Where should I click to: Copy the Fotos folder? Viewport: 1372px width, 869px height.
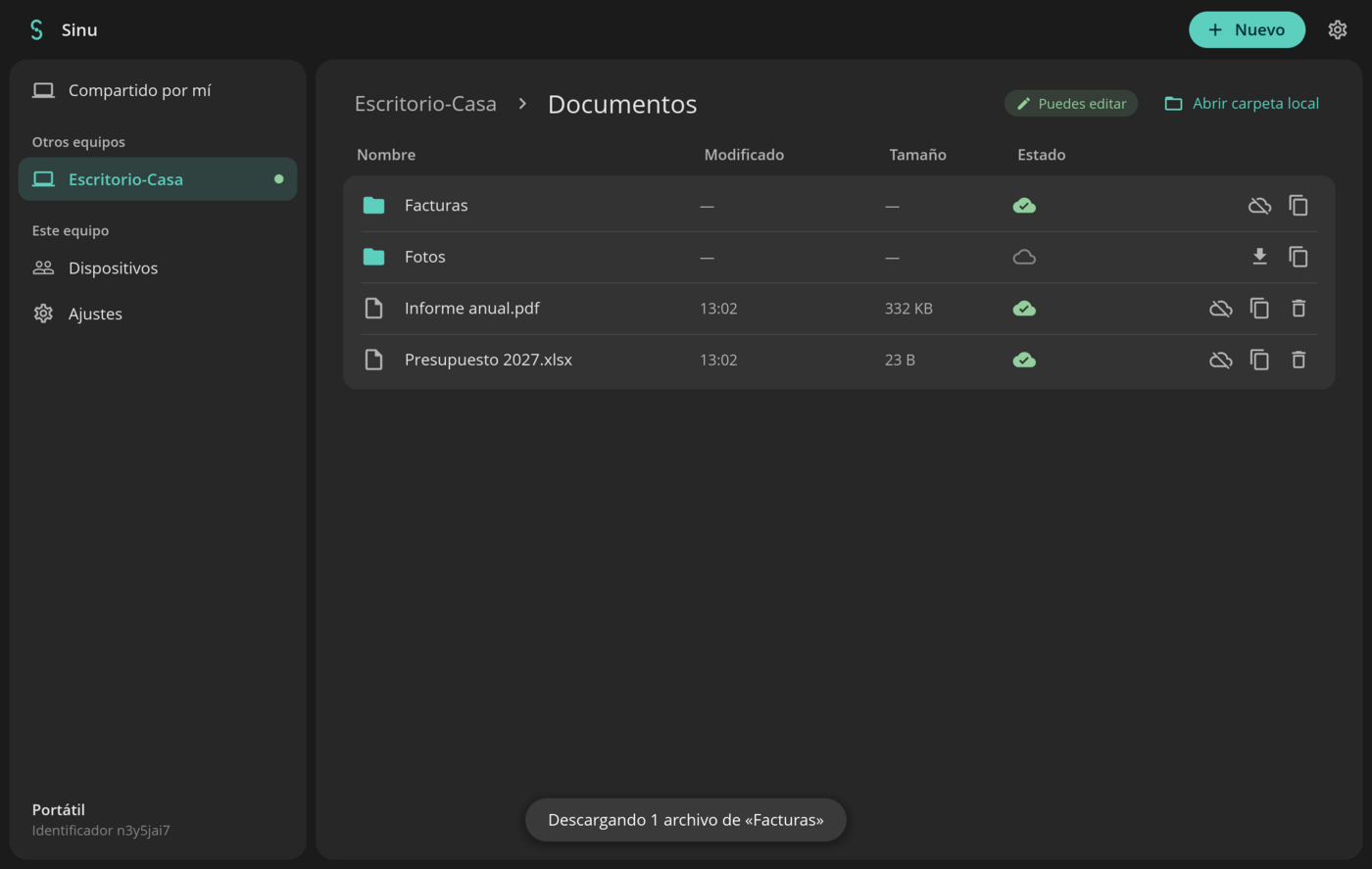(x=1298, y=257)
